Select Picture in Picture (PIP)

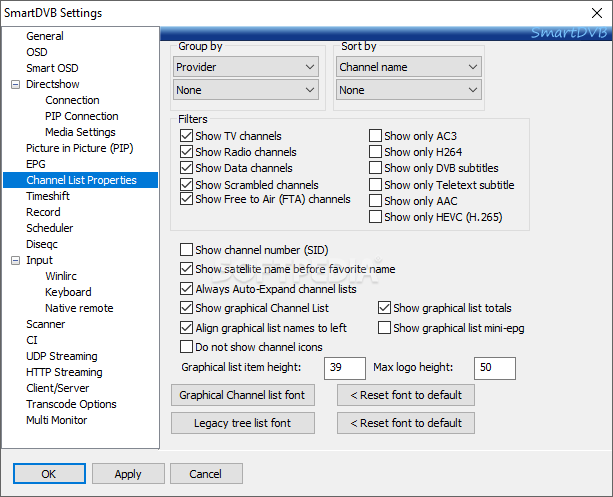click(x=80, y=148)
